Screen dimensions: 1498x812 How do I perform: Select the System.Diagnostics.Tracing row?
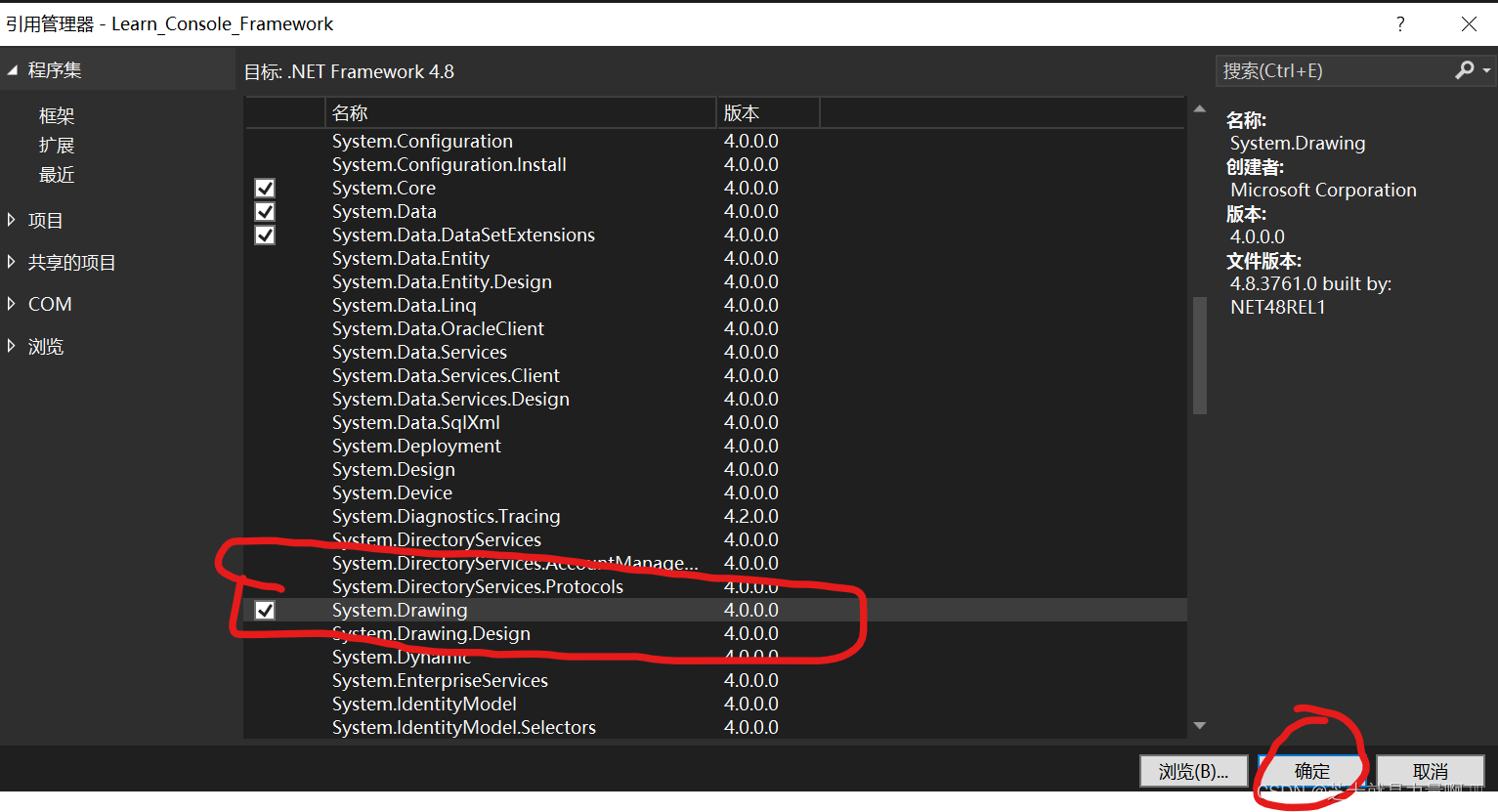715,517
